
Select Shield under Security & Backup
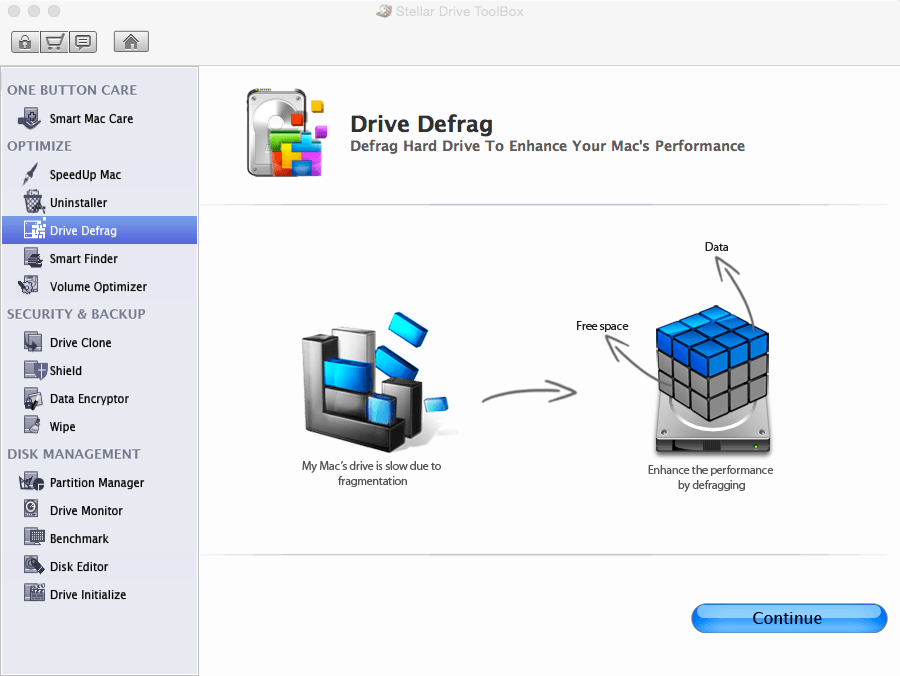pos(65,371)
